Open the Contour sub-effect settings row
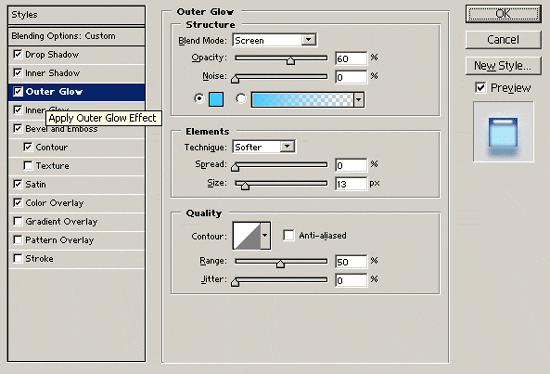Viewport: 550px width, 374px height. [x=76, y=147]
